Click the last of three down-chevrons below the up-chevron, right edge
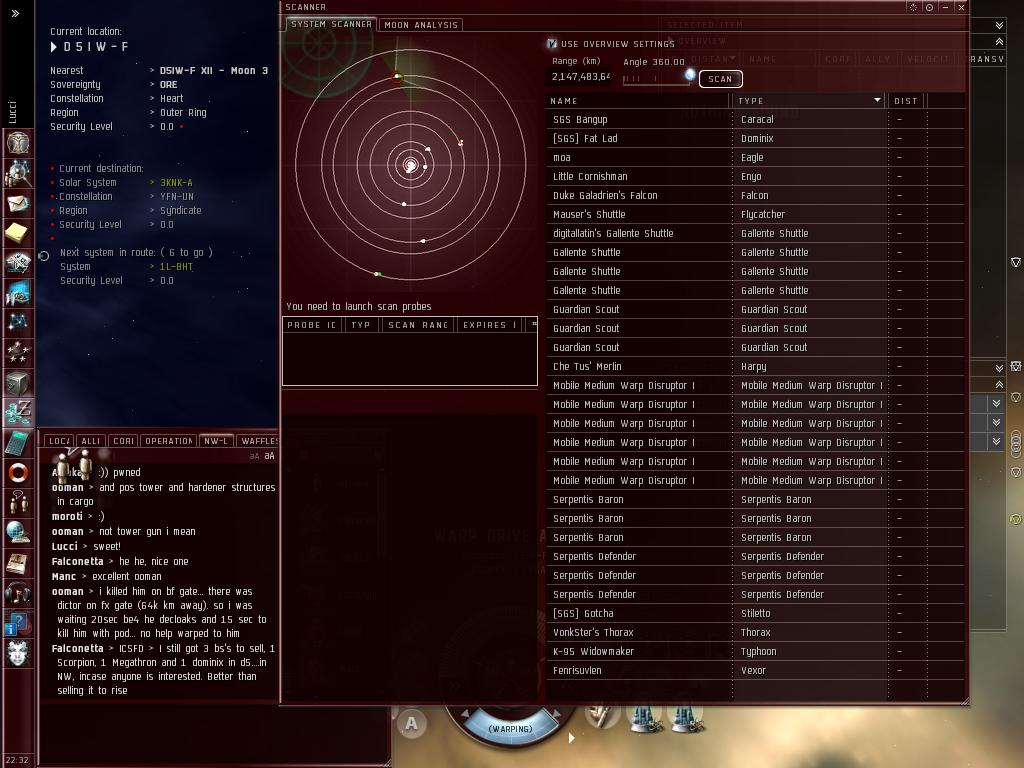This screenshot has width=1024, height=768. (x=996, y=441)
